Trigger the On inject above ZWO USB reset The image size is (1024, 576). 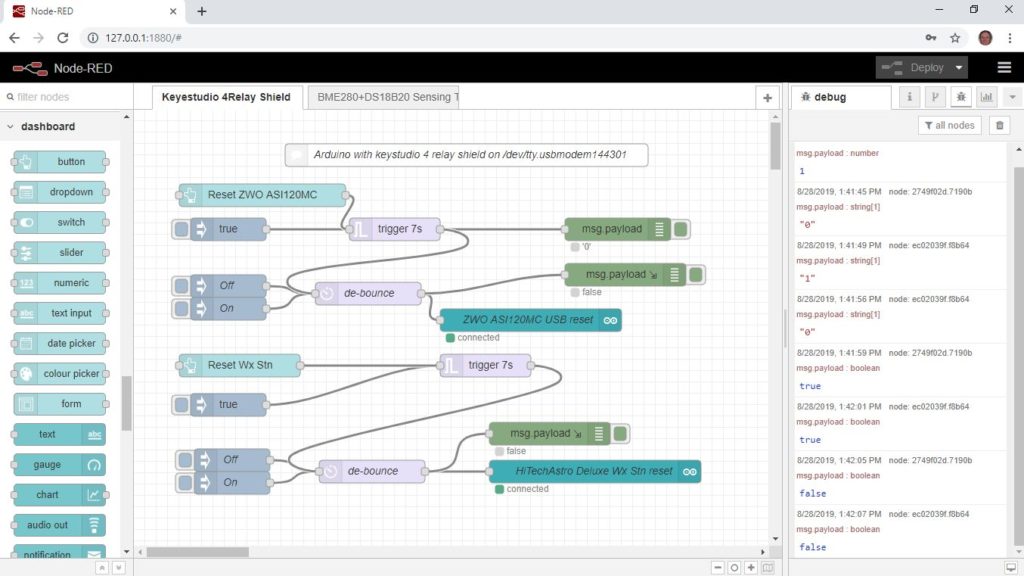point(181,308)
